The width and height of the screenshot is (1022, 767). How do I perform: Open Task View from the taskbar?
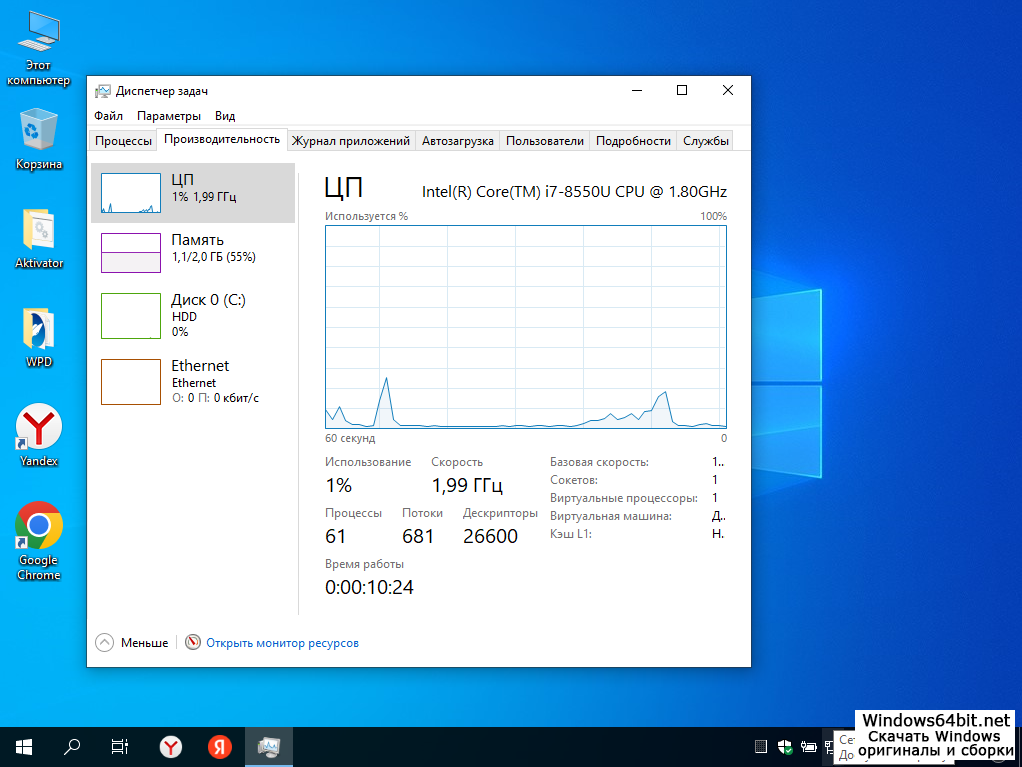tap(119, 746)
